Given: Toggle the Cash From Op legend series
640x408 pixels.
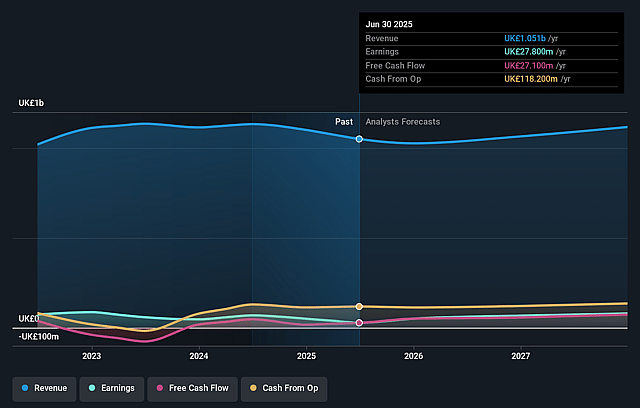Looking at the screenshot, I should click(x=284, y=388).
